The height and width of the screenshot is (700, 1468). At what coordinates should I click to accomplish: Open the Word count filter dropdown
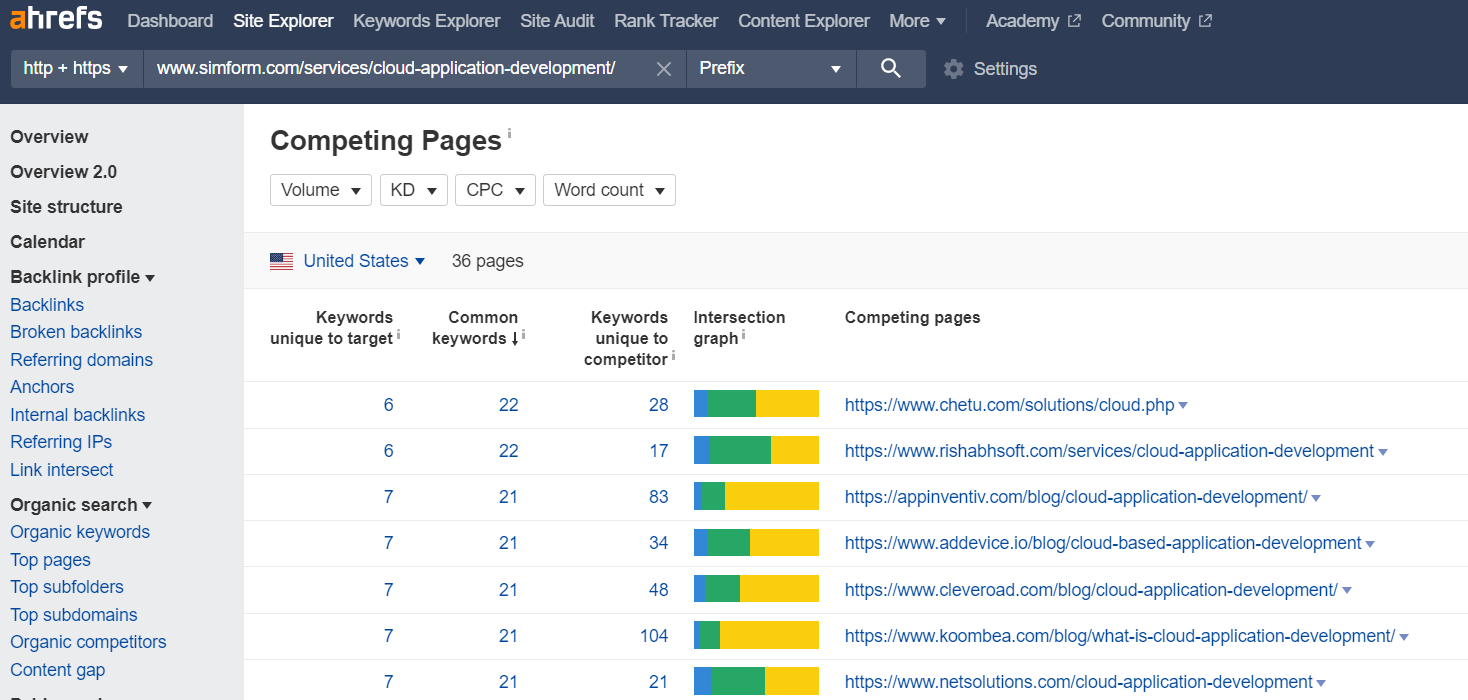click(x=609, y=190)
